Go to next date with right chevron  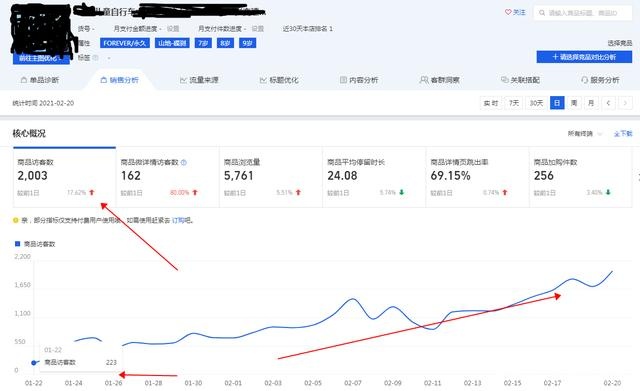(625, 103)
